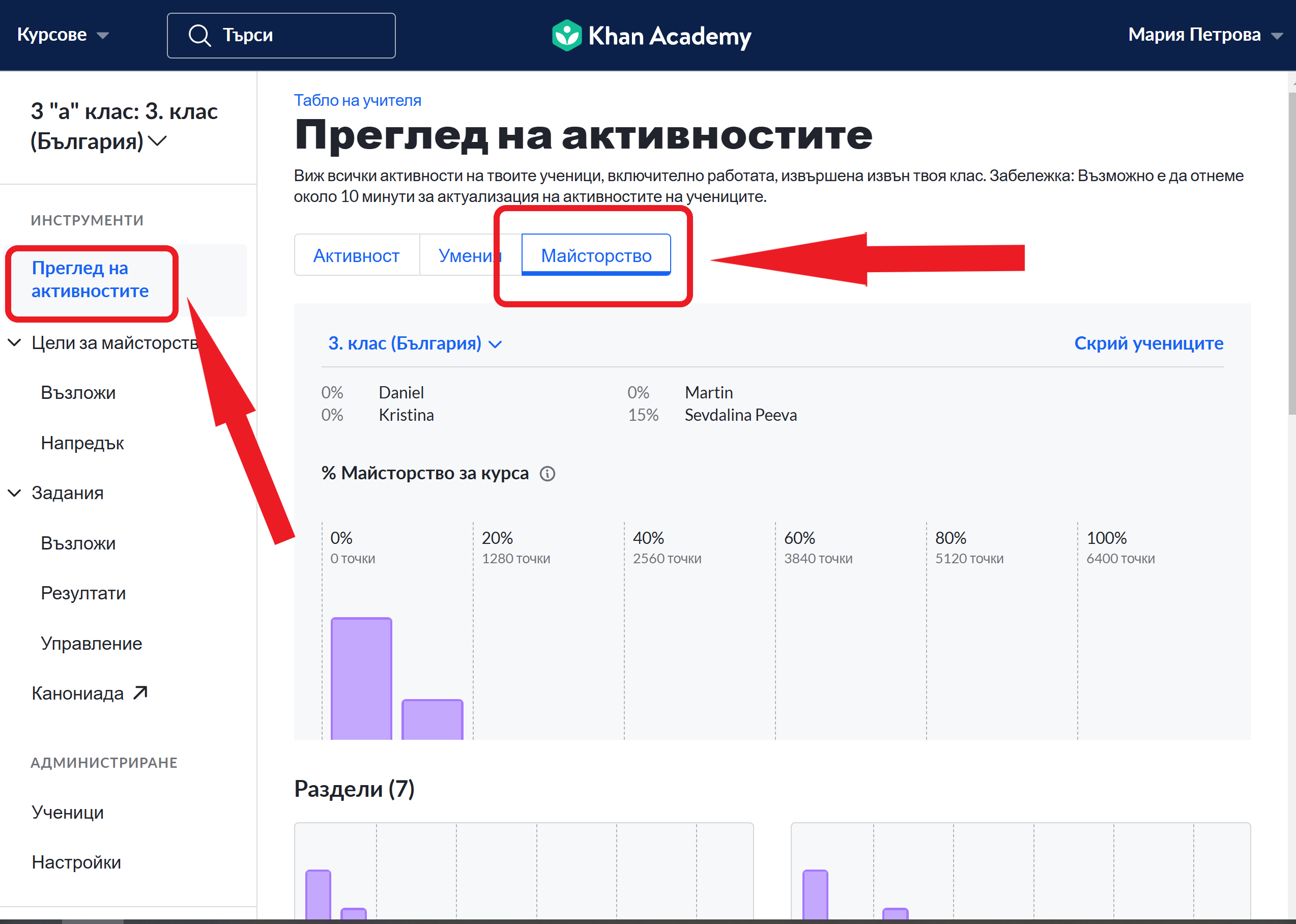Open the Канониада link

click(78, 693)
